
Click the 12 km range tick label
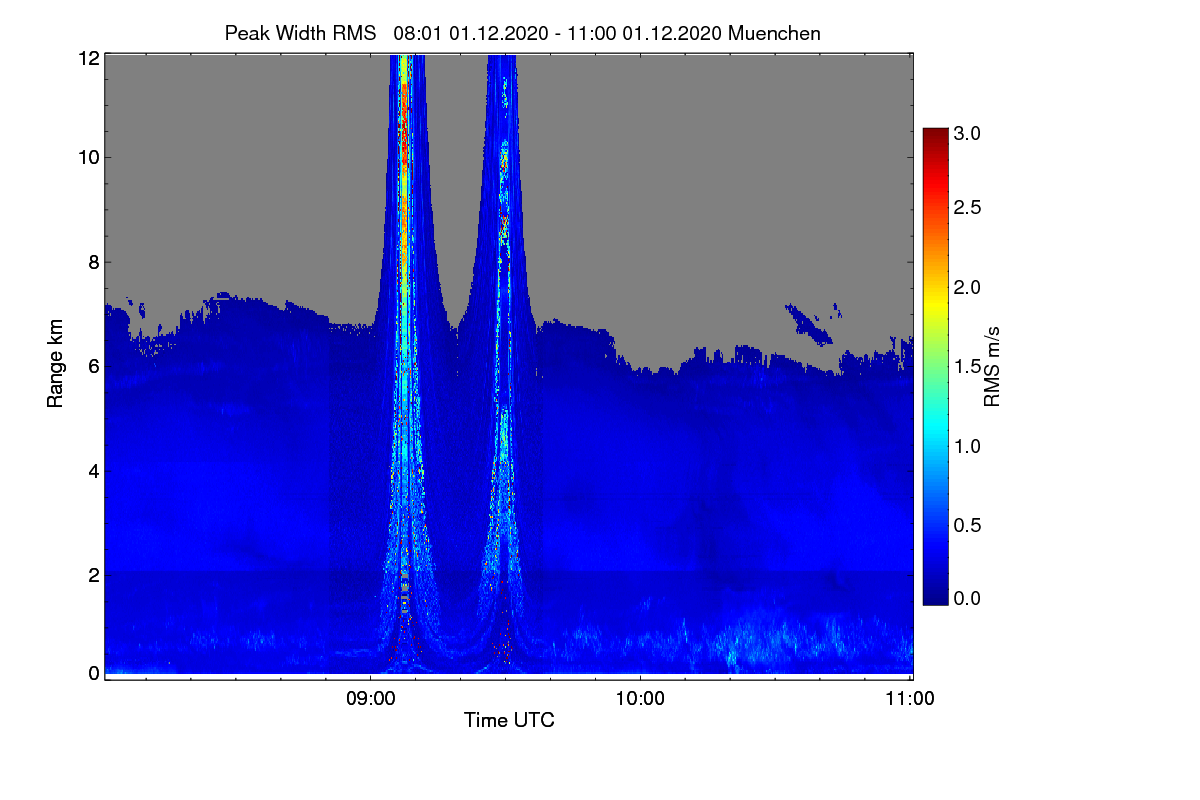[x=88, y=58]
